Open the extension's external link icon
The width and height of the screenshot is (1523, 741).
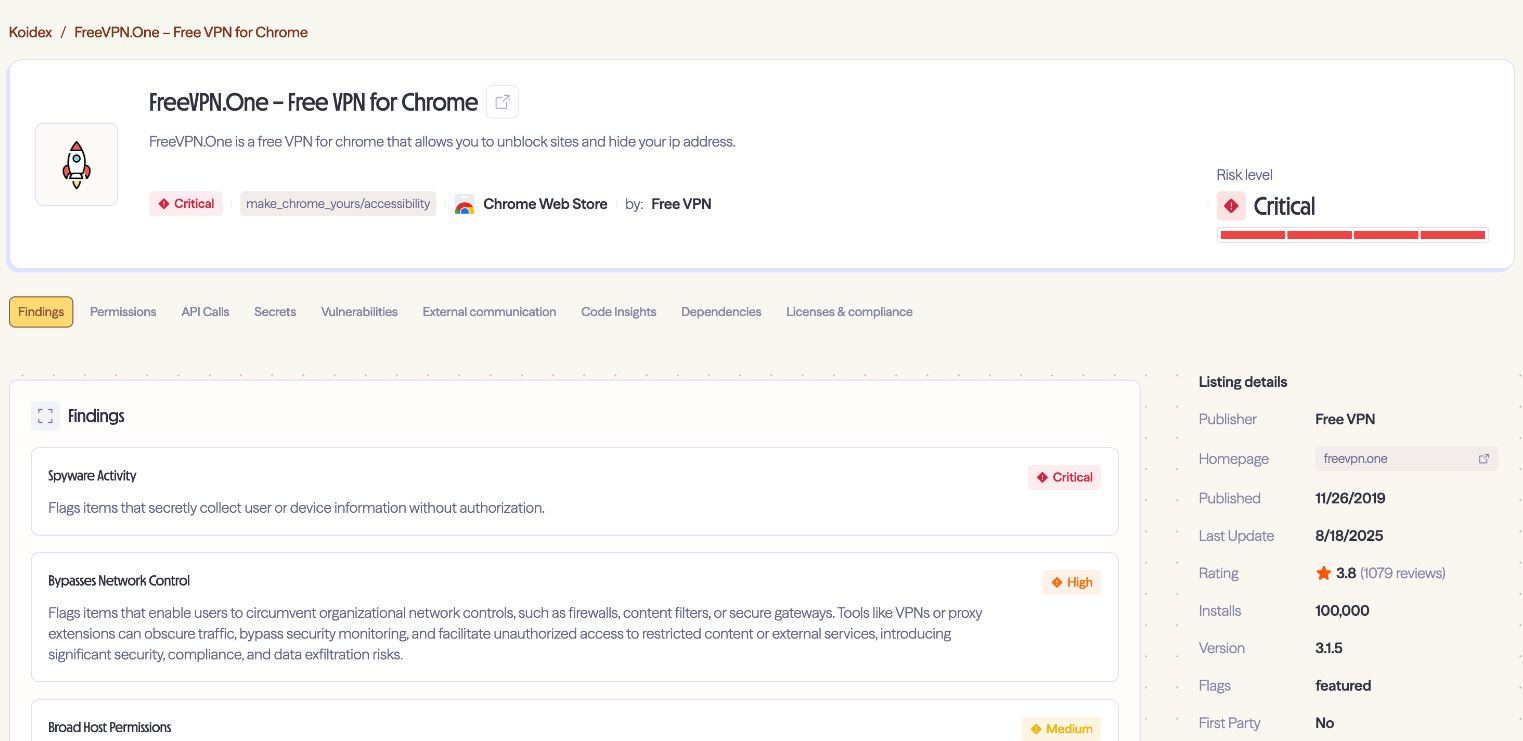pyautogui.click(x=502, y=102)
